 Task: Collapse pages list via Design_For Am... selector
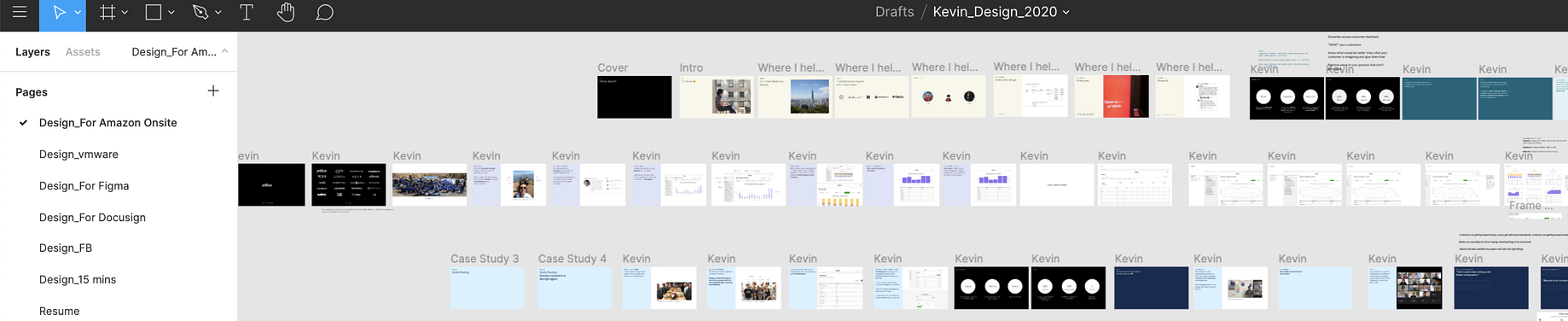coord(180,52)
